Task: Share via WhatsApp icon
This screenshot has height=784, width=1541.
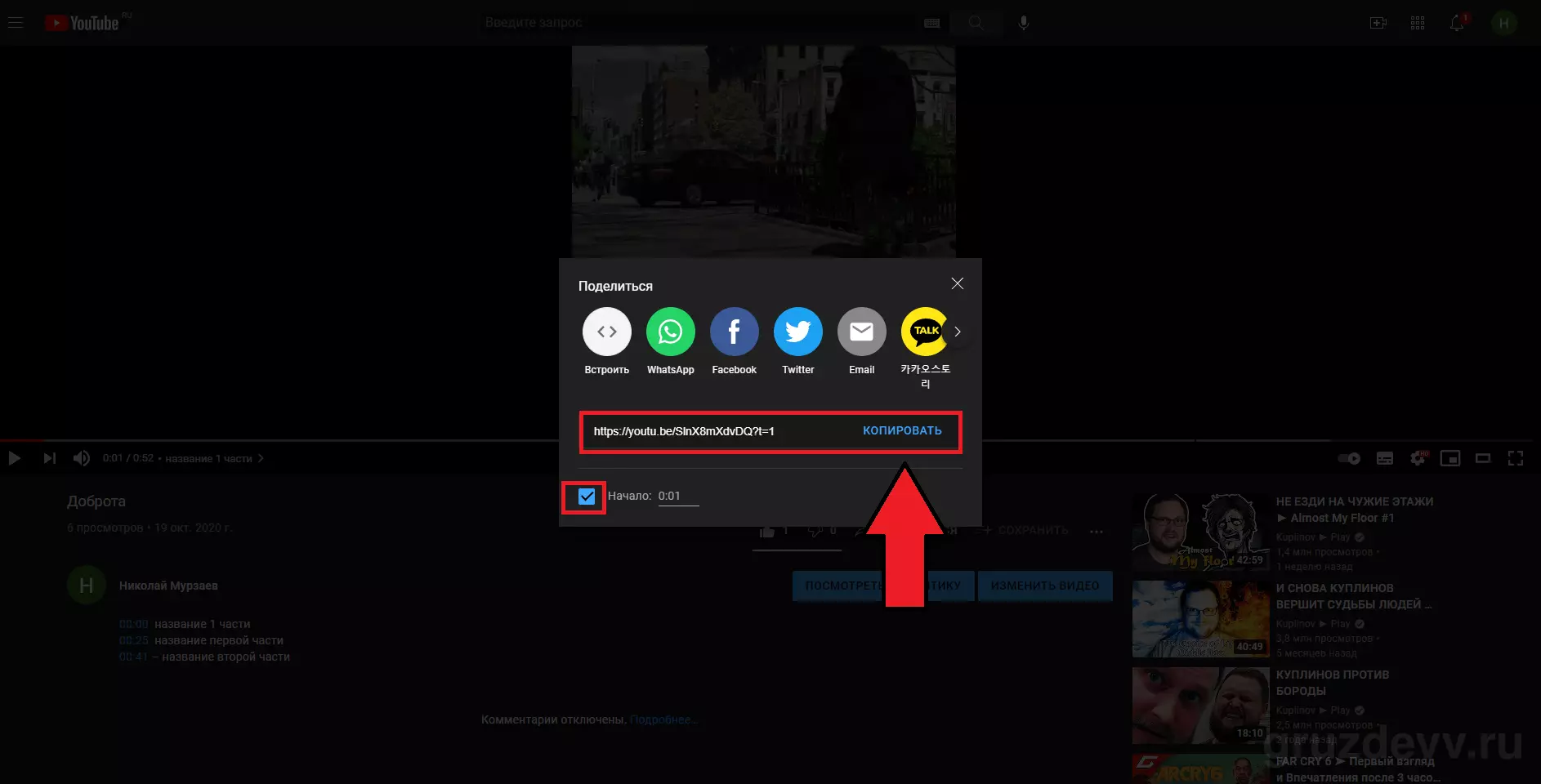Action: [x=670, y=332]
